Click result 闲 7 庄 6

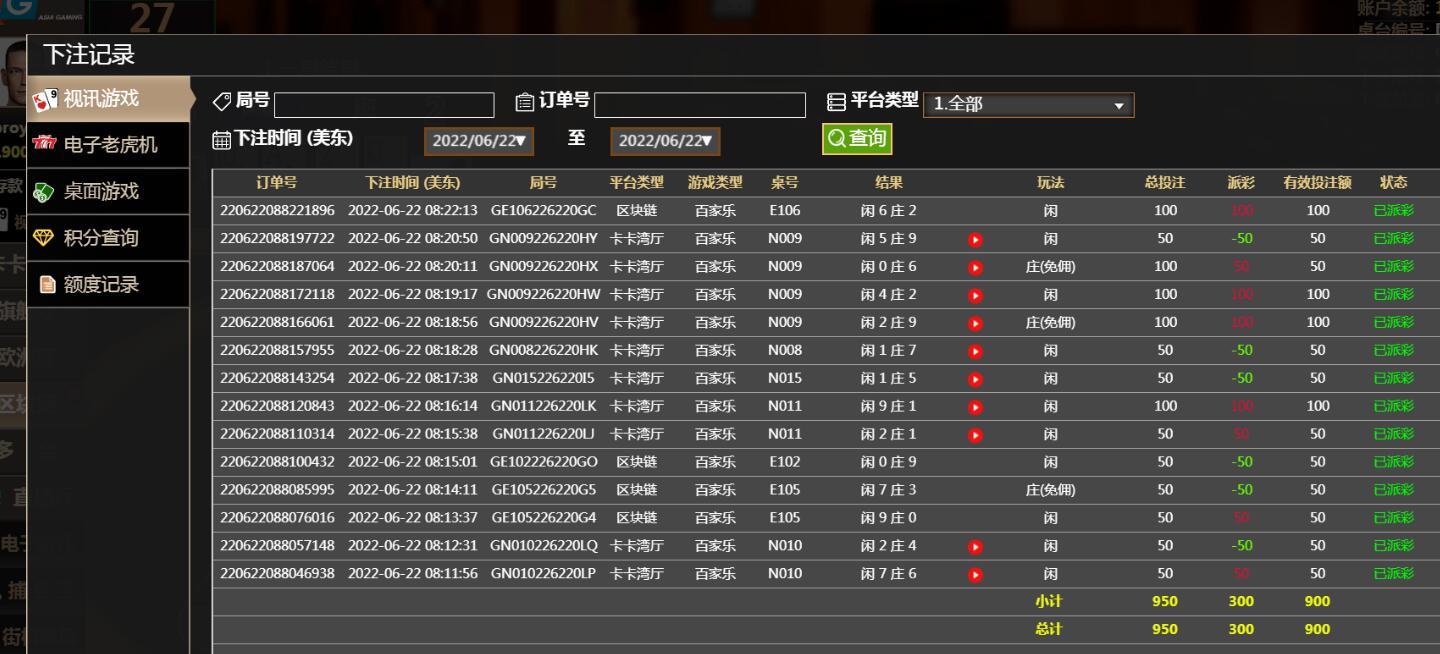point(889,575)
